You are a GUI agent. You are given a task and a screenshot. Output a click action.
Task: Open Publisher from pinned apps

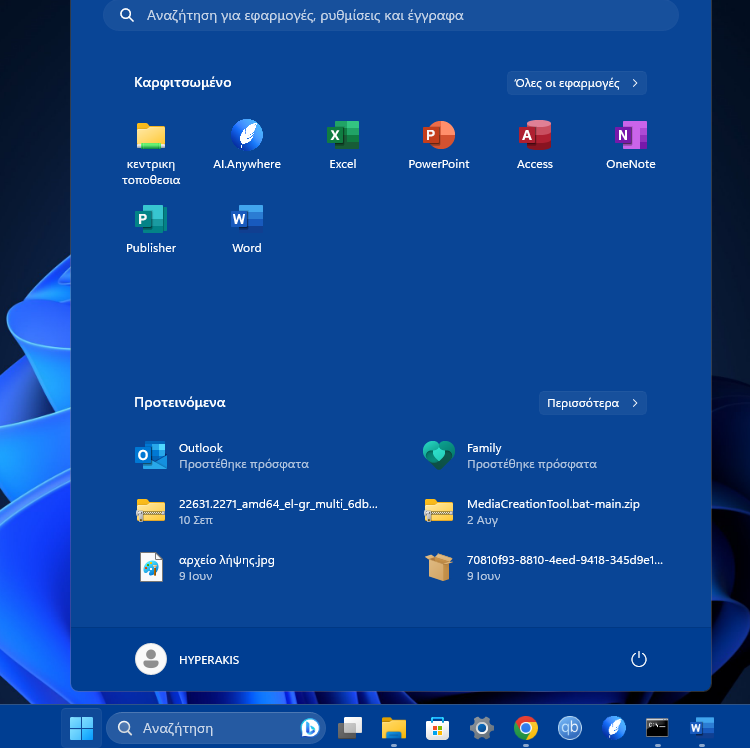151,229
